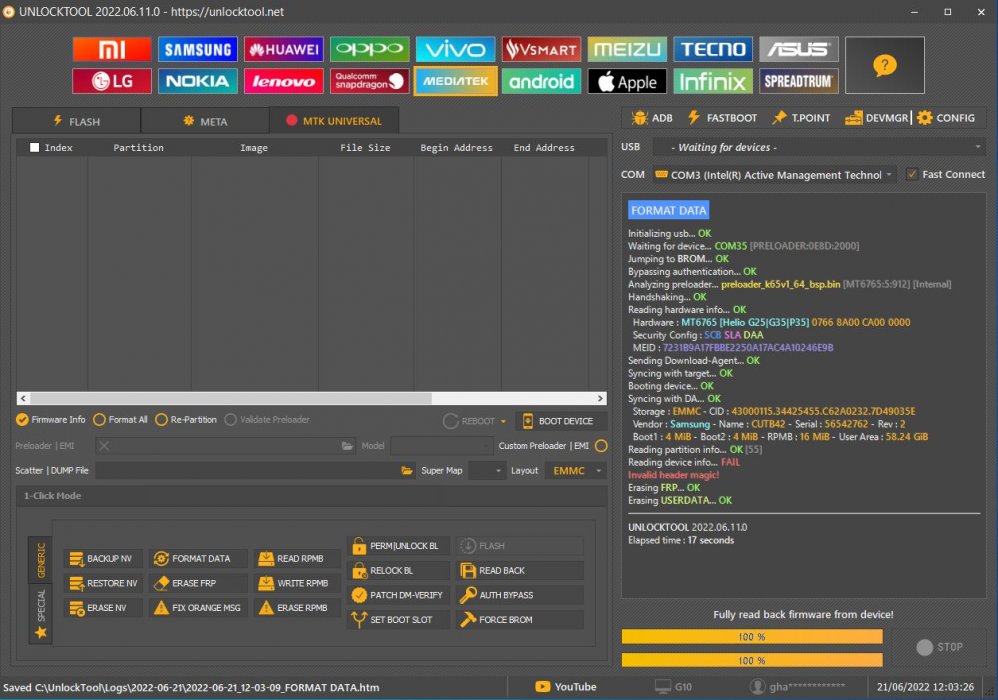Image resolution: width=998 pixels, height=700 pixels.
Task: Launch DEVMGR device manager
Action: pos(876,118)
